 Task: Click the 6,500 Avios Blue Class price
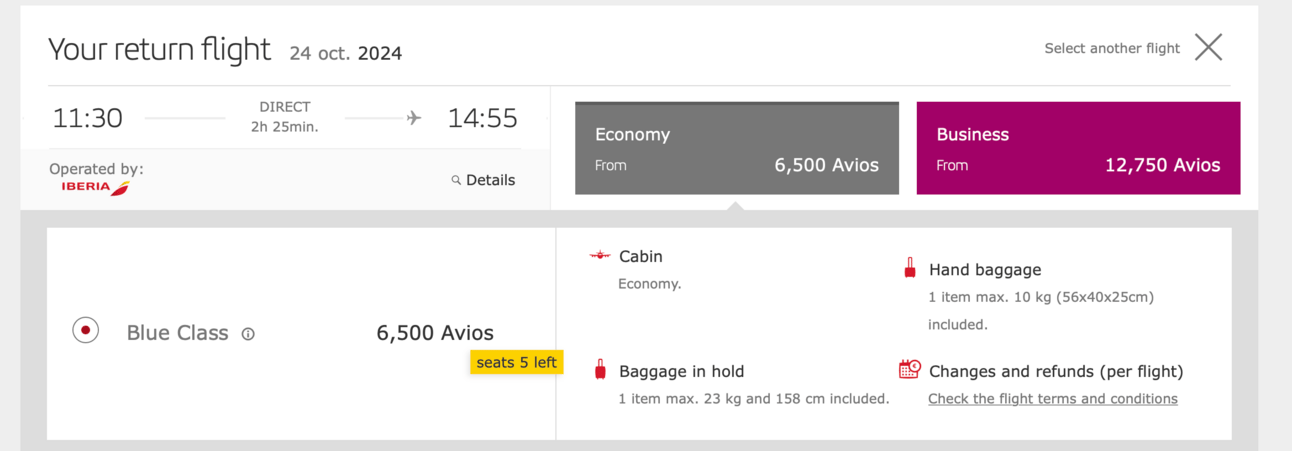[x=435, y=333]
